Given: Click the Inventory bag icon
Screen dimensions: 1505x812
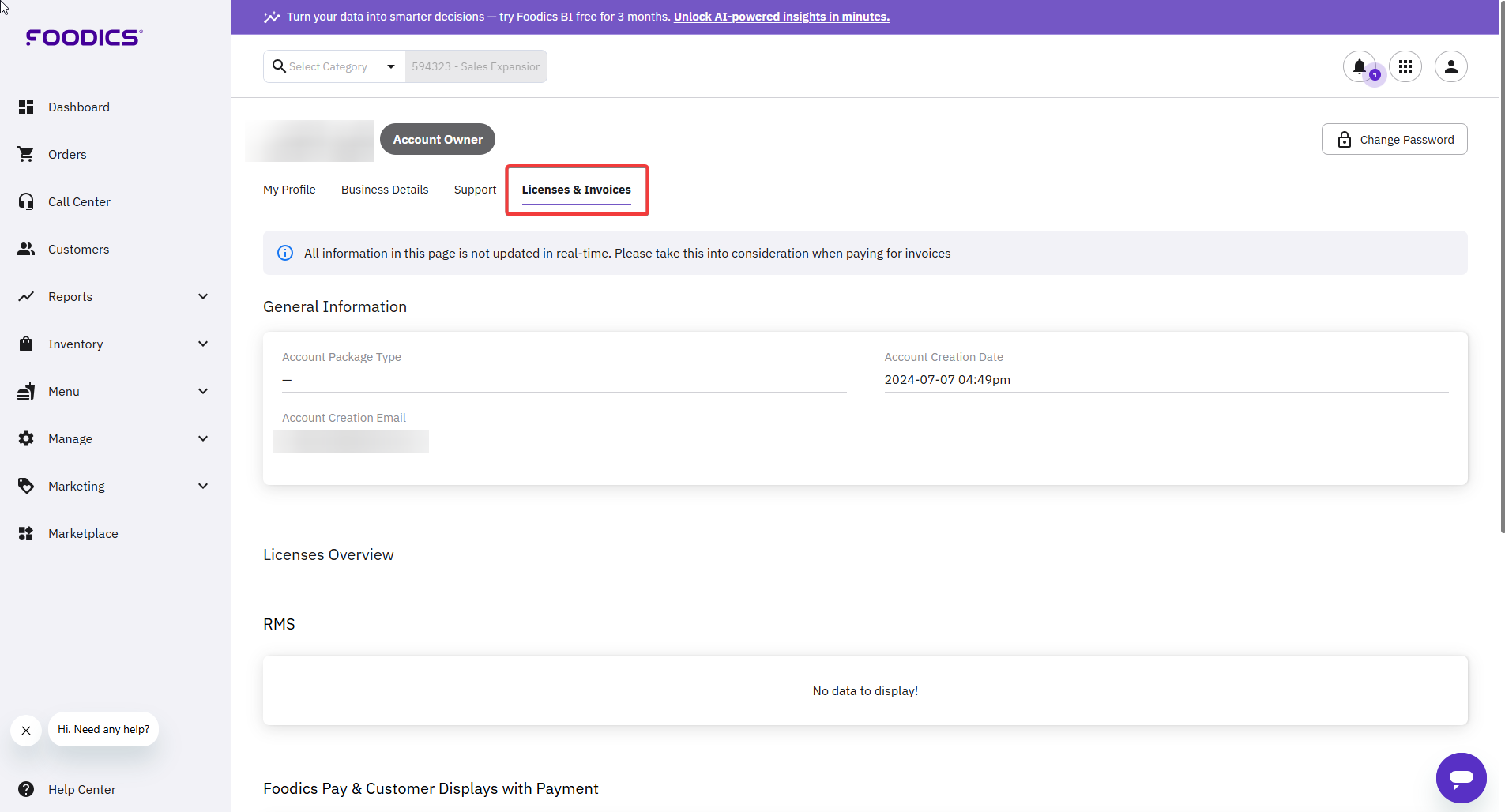Looking at the screenshot, I should pyautogui.click(x=26, y=344).
